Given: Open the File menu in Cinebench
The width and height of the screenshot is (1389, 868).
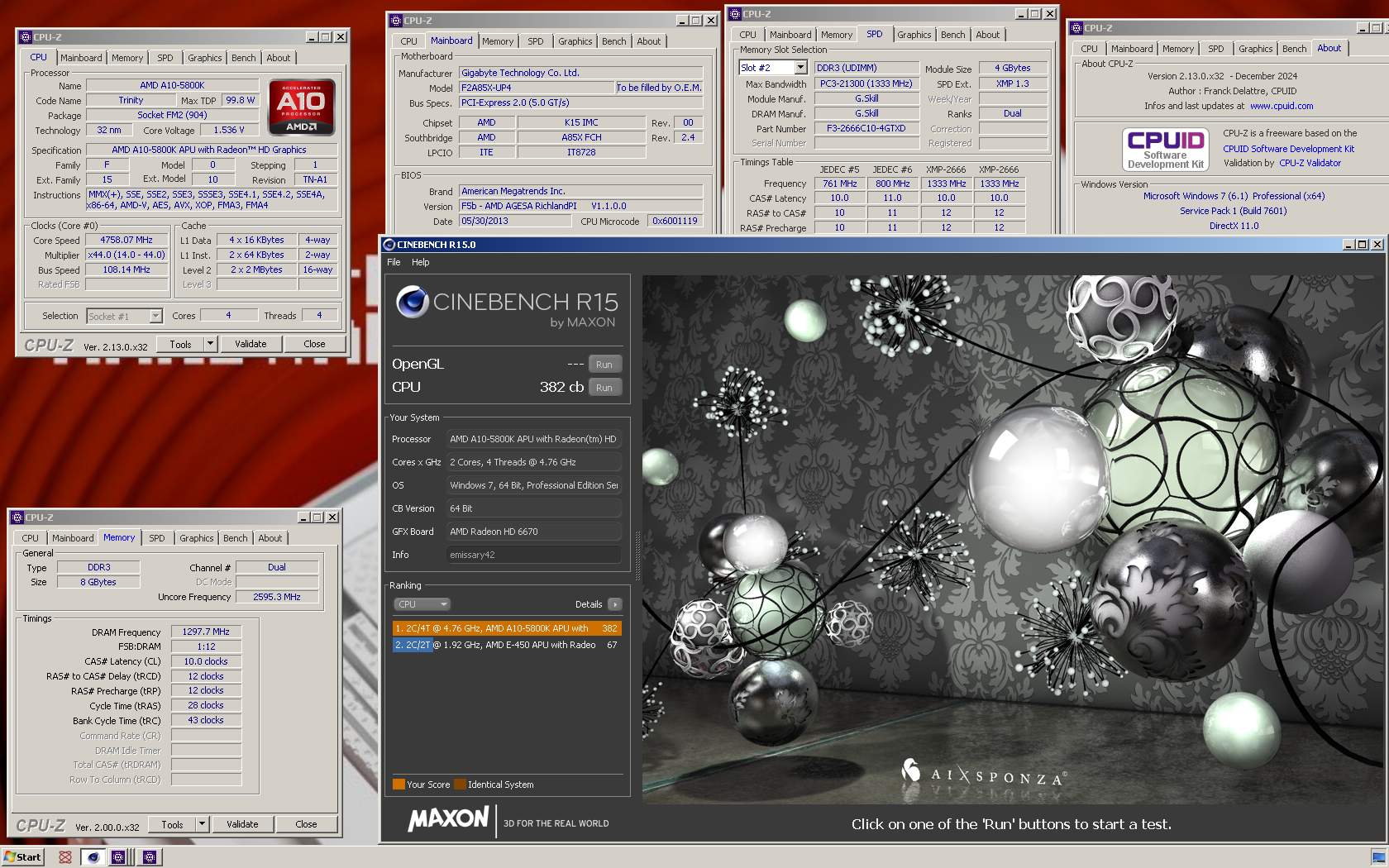Looking at the screenshot, I should [394, 262].
